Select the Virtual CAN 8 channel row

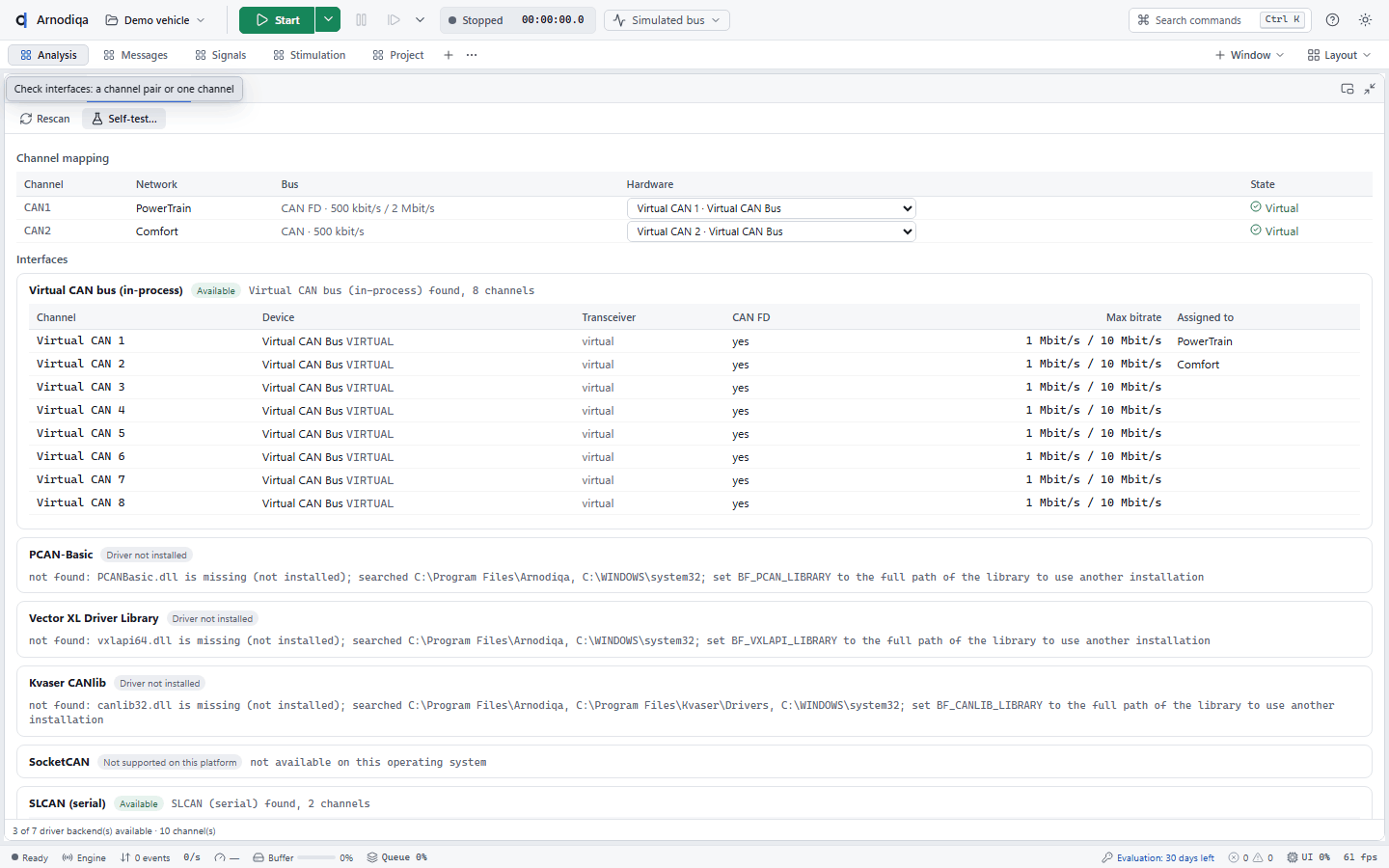pyautogui.click(x=694, y=503)
